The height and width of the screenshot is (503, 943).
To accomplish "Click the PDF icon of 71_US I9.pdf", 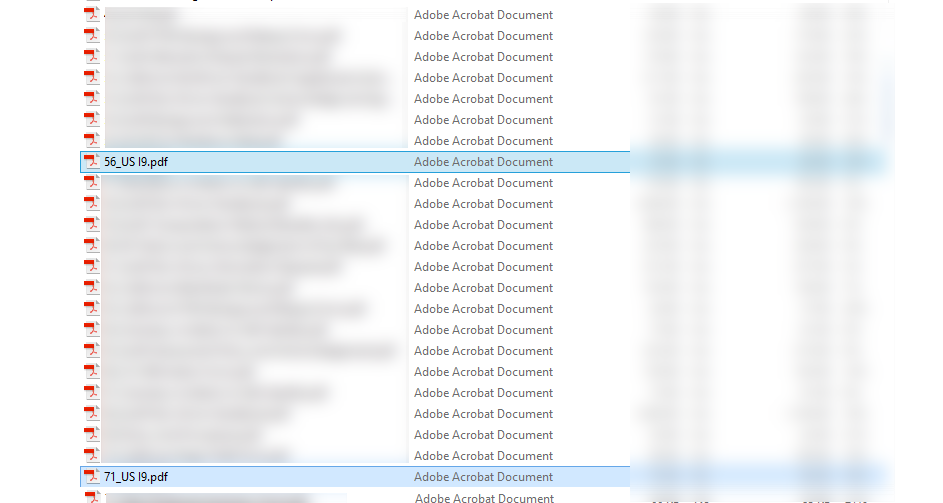I will pos(91,477).
